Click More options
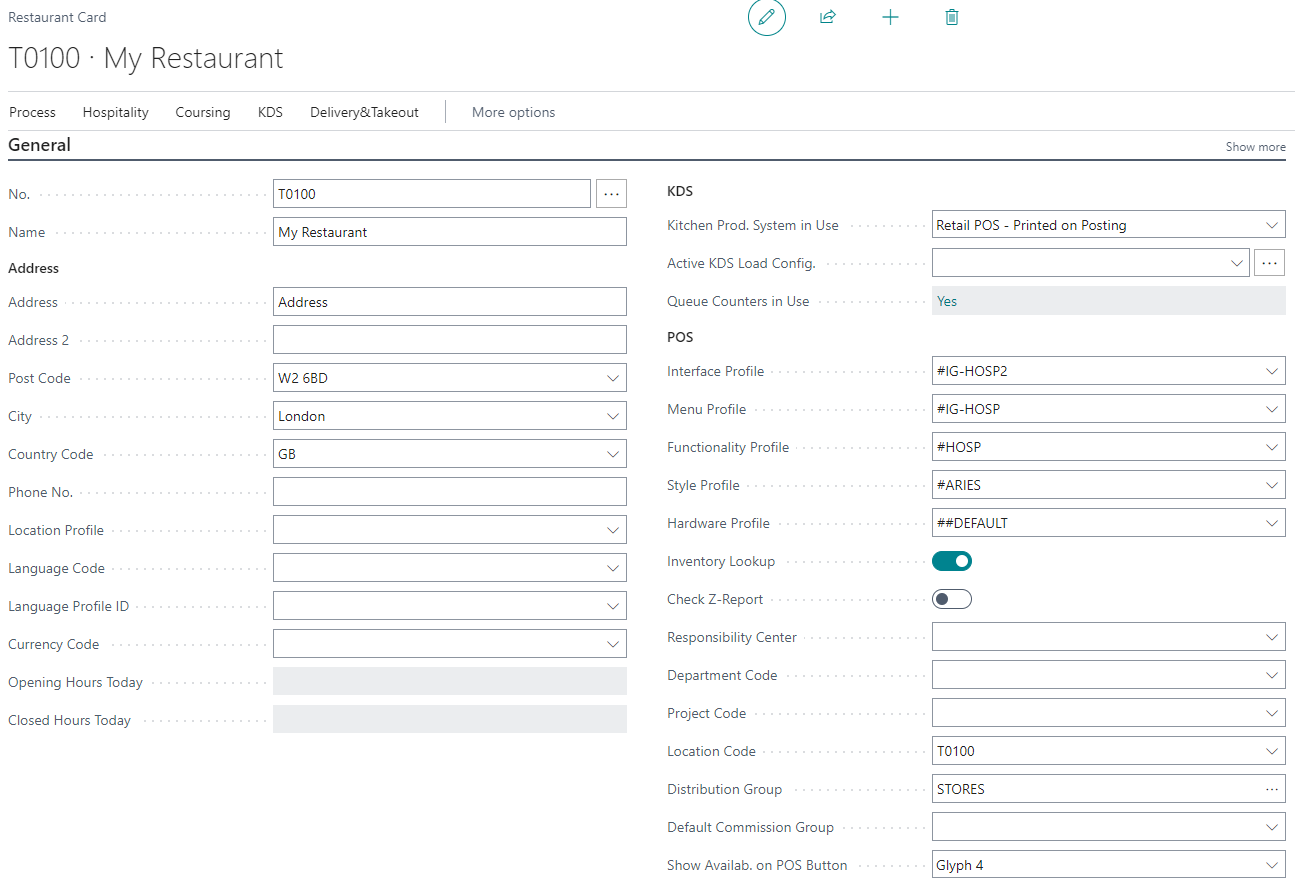Screen dimensions: 1295x885 tap(513, 112)
